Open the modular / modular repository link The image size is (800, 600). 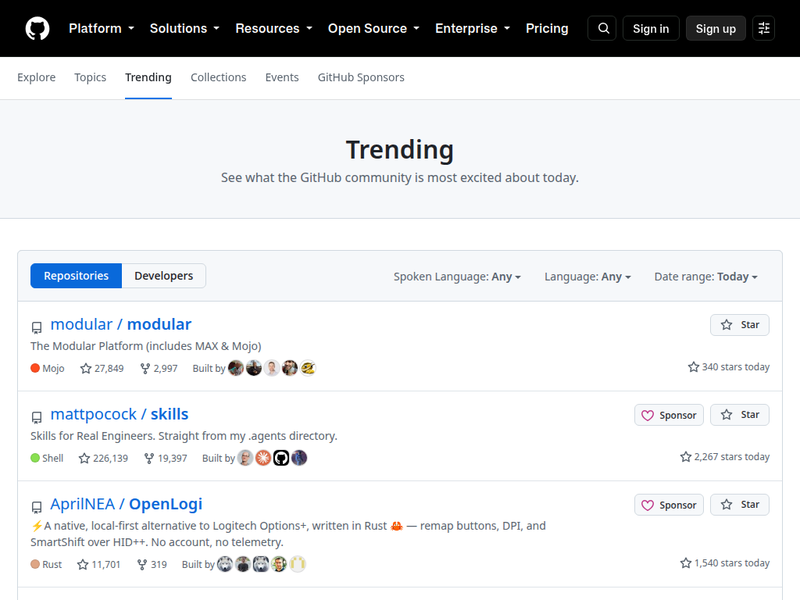(121, 324)
